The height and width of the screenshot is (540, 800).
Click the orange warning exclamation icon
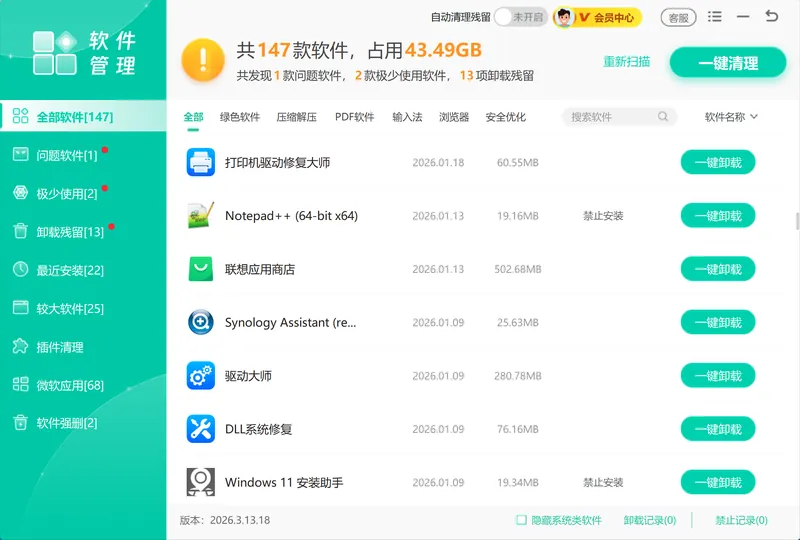click(203, 60)
